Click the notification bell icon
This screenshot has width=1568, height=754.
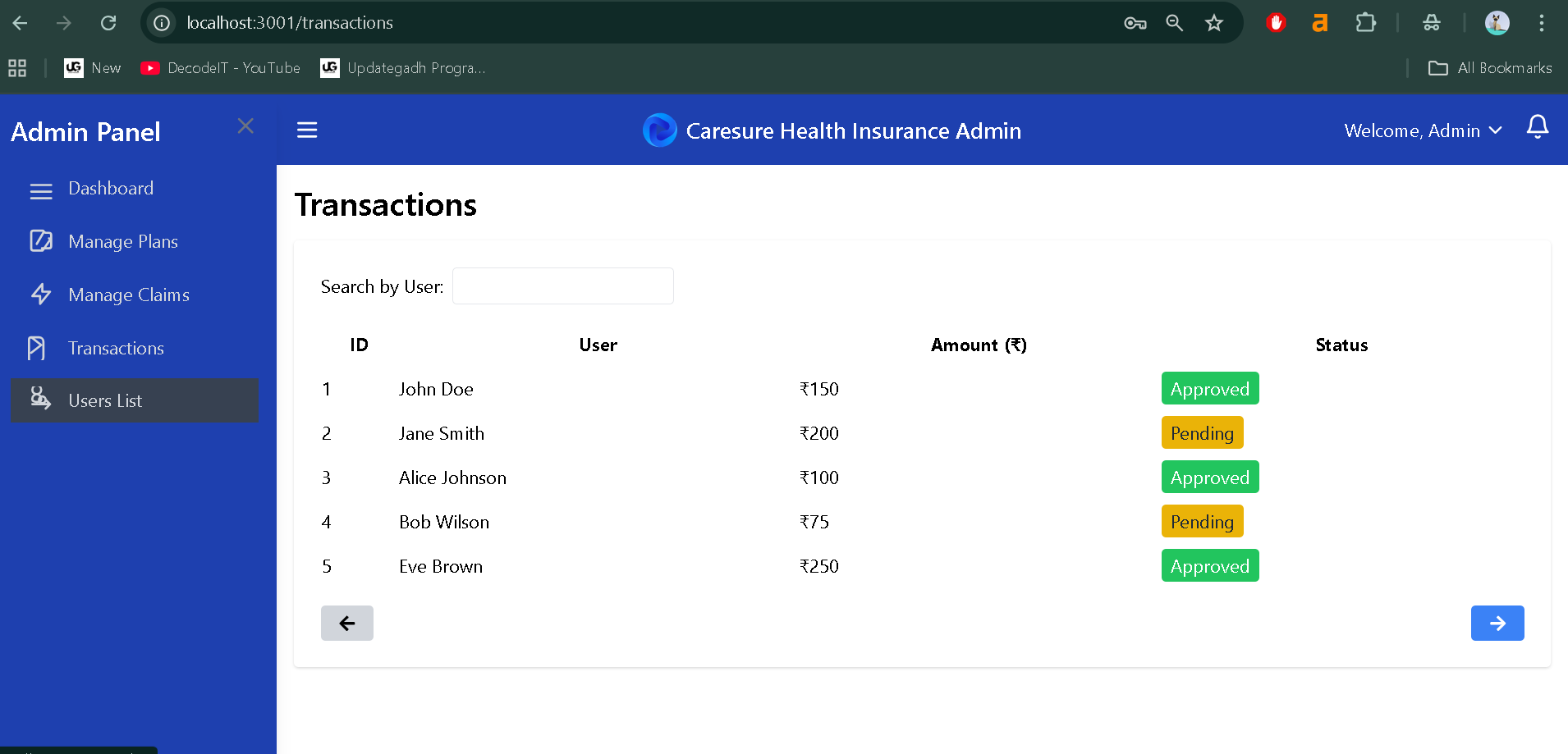pyautogui.click(x=1537, y=127)
